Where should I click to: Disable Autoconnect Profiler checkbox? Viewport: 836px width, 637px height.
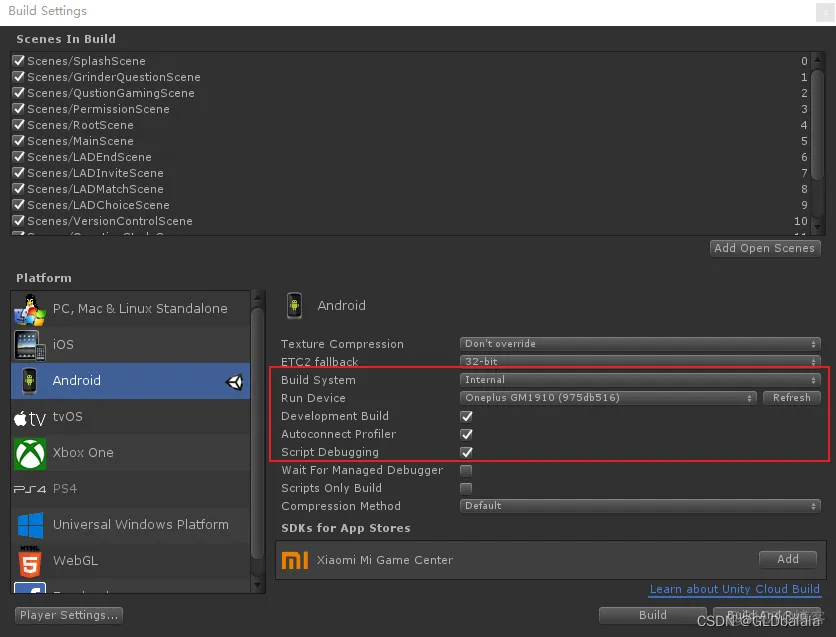467,434
